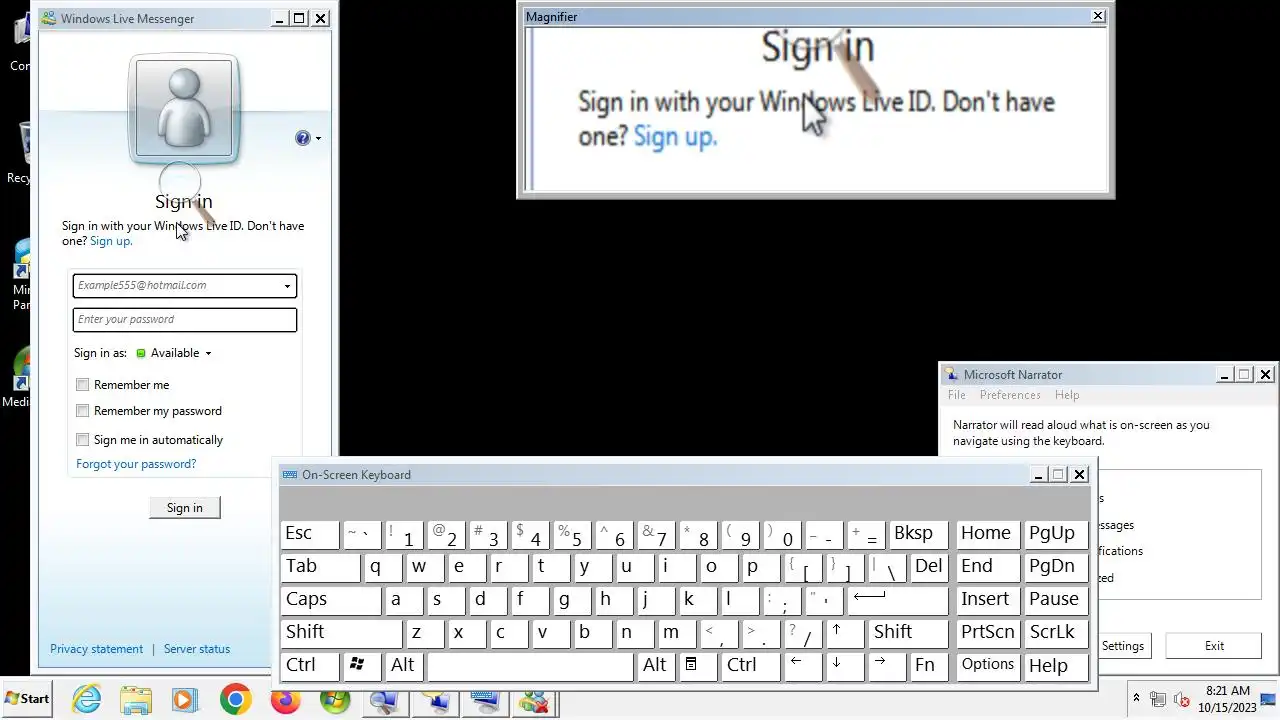This screenshot has width=1280, height=720.
Task: Click the Messenger display picture avatar
Action: [184, 108]
